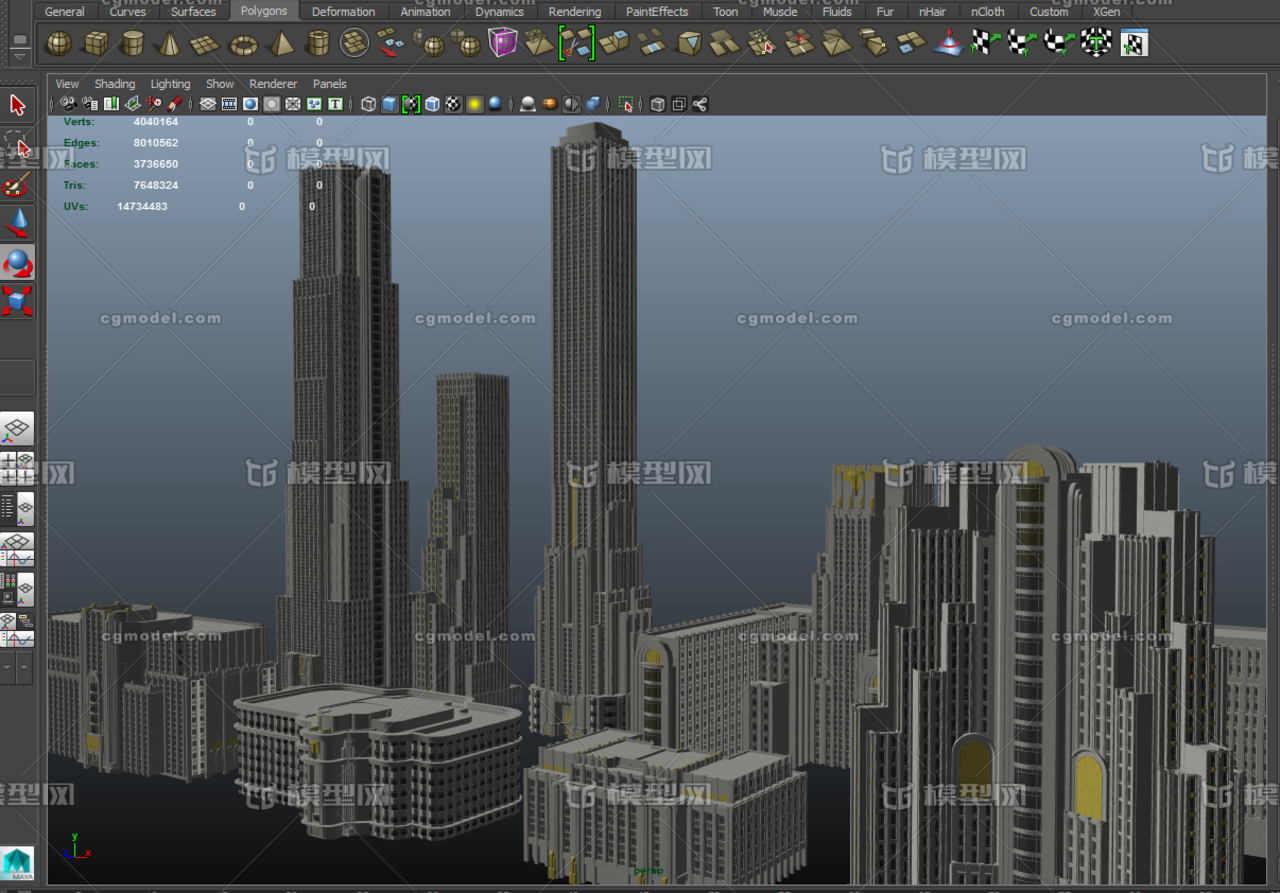Apply cylindrical UV mapping from the shelf
Viewport: 1280px width, 893px height.
point(1022,43)
